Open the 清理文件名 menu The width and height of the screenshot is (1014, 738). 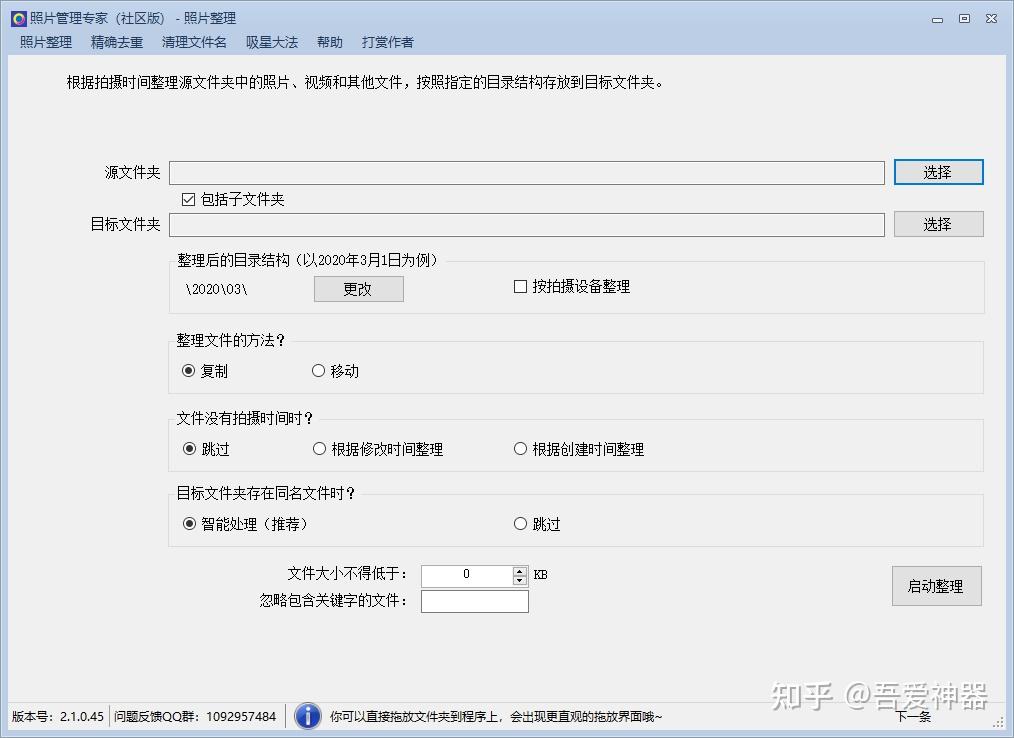point(194,42)
